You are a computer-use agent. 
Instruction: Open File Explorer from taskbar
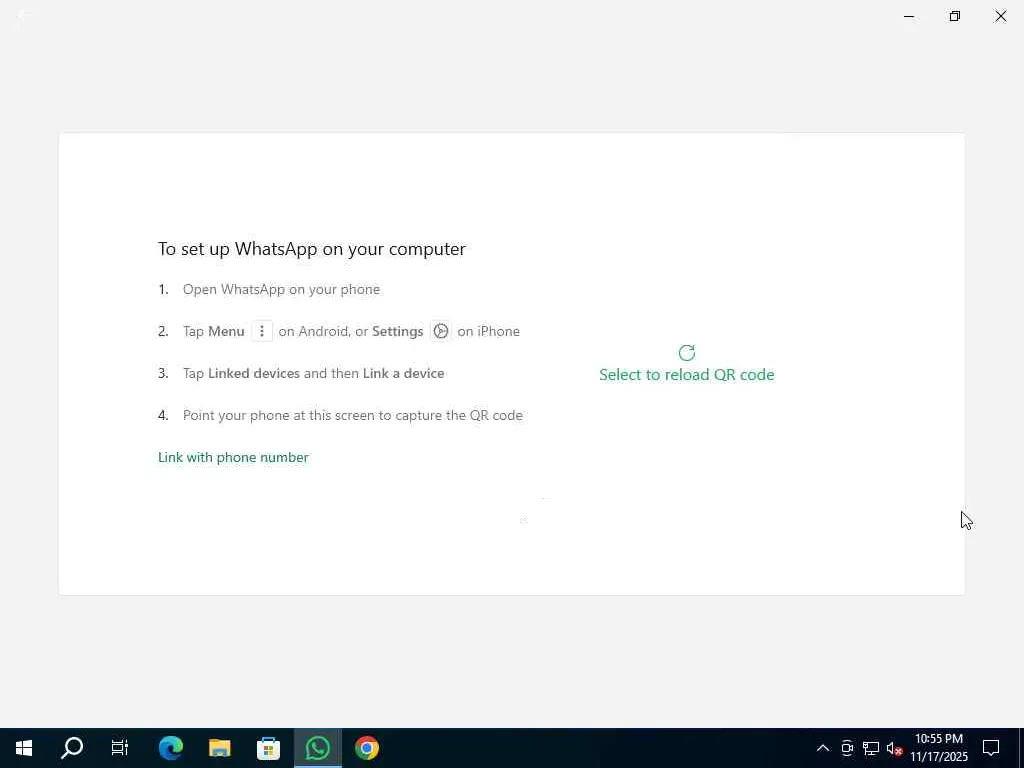coord(219,748)
